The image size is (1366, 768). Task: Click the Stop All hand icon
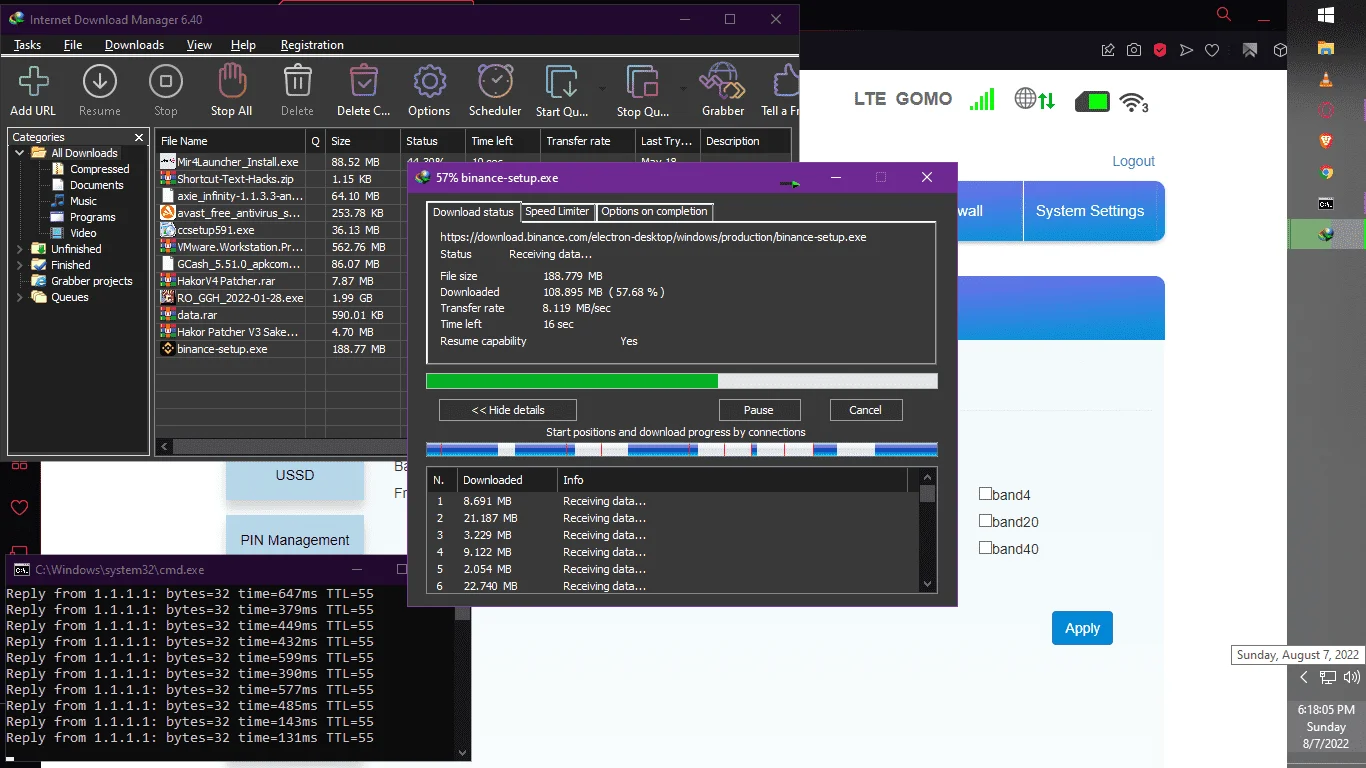point(231,81)
